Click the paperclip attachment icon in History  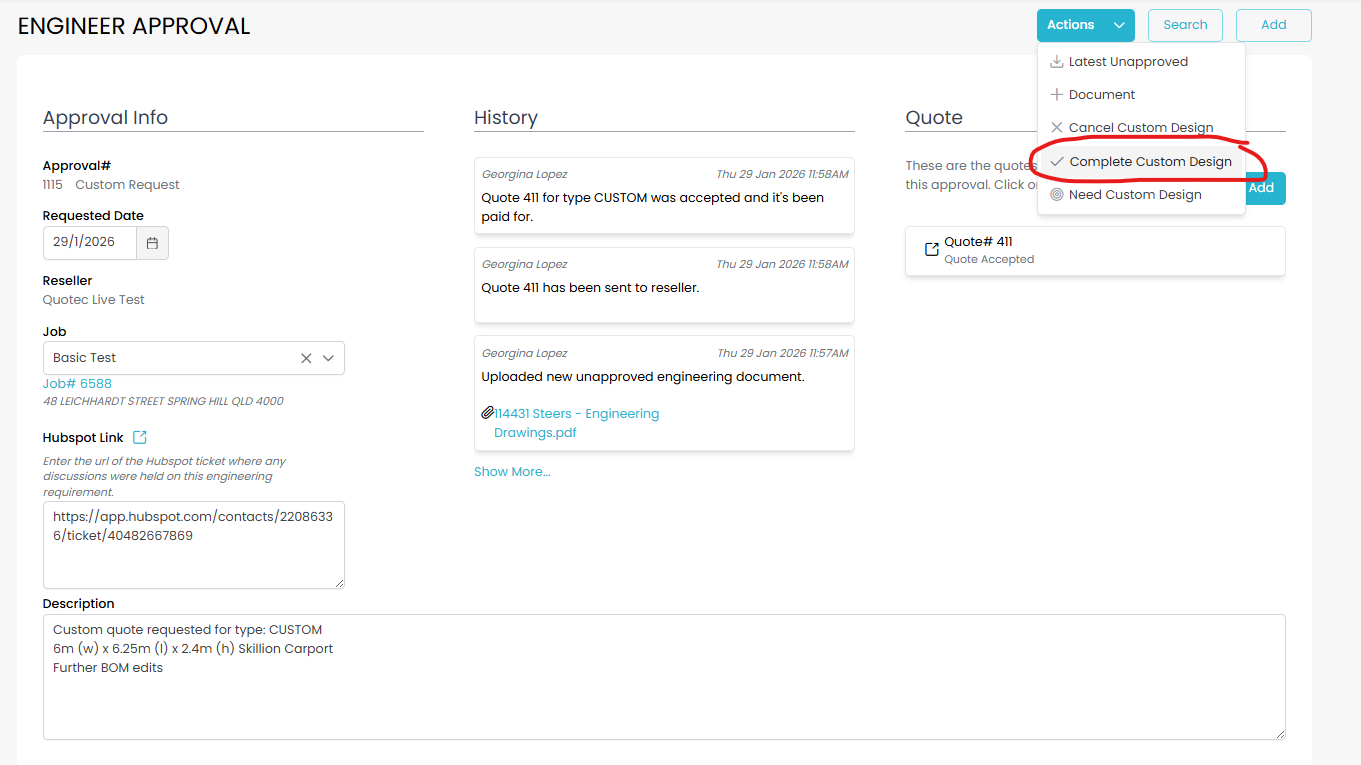coord(487,413)
